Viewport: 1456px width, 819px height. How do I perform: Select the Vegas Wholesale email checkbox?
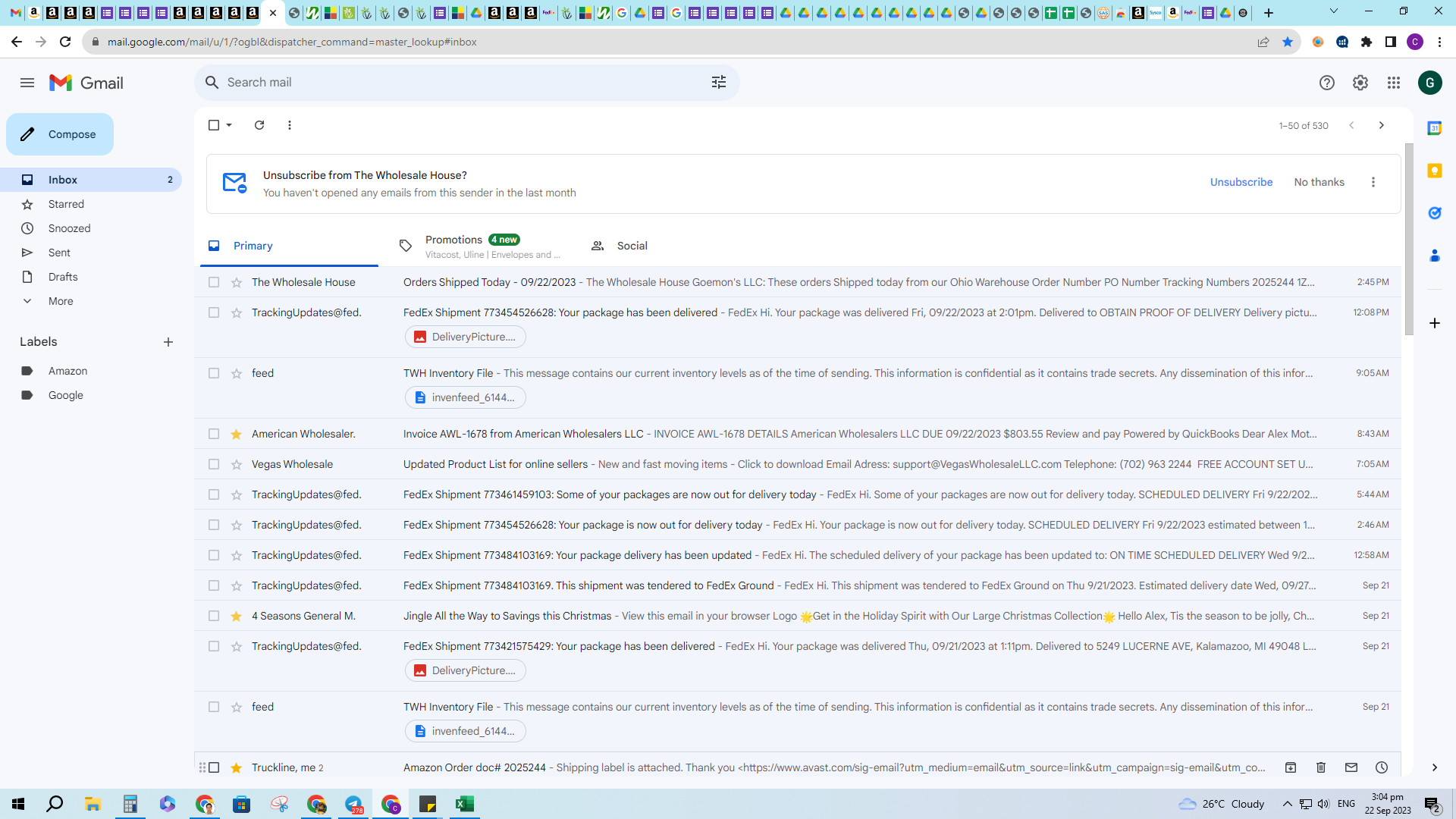point(214,464)
